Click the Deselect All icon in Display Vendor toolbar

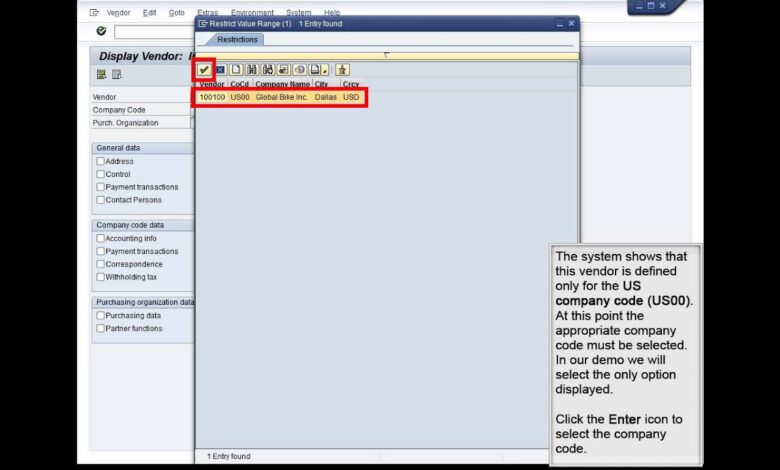point(117,75)
